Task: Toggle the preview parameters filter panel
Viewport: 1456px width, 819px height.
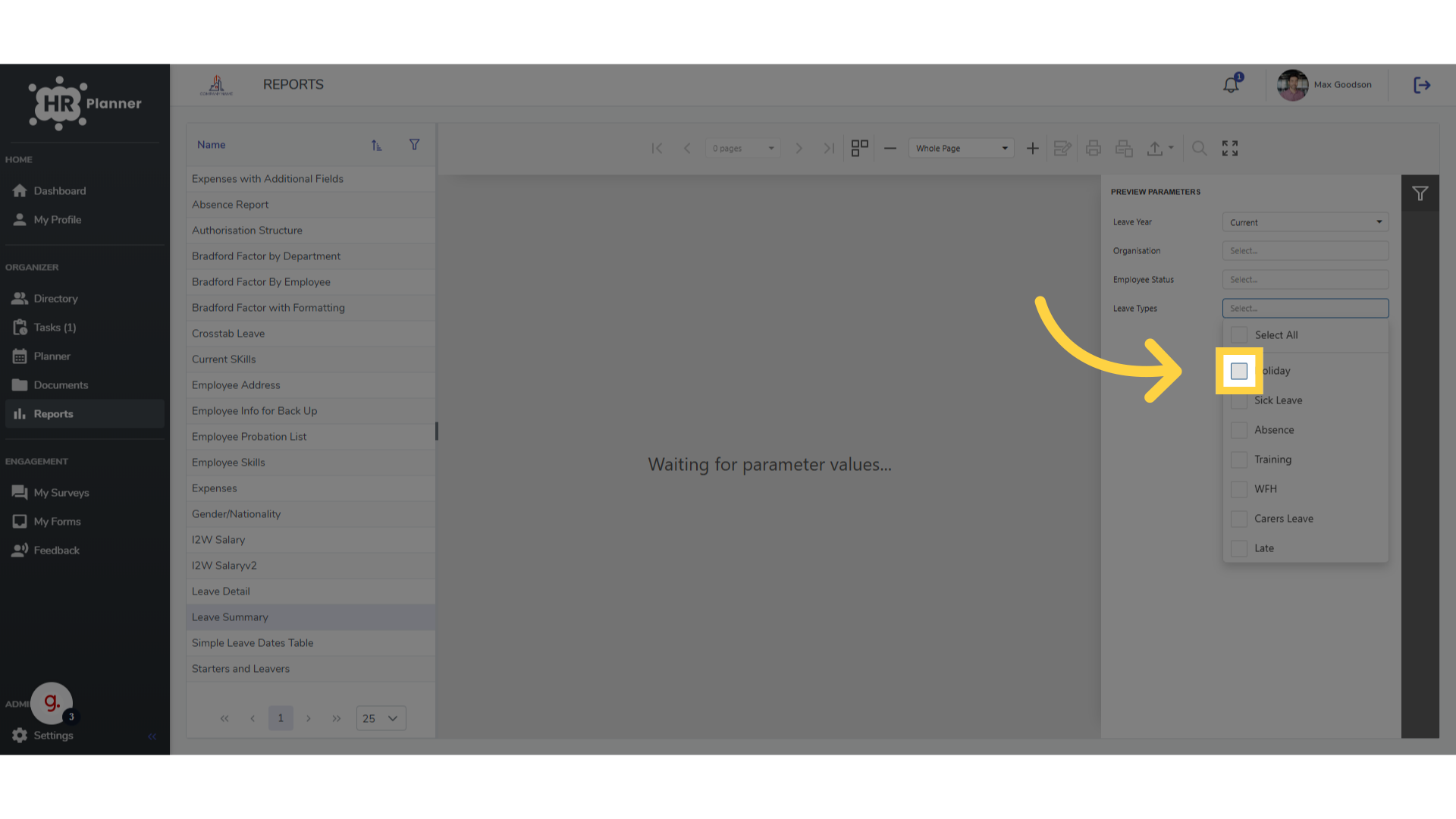Action: pos(1420,193)
